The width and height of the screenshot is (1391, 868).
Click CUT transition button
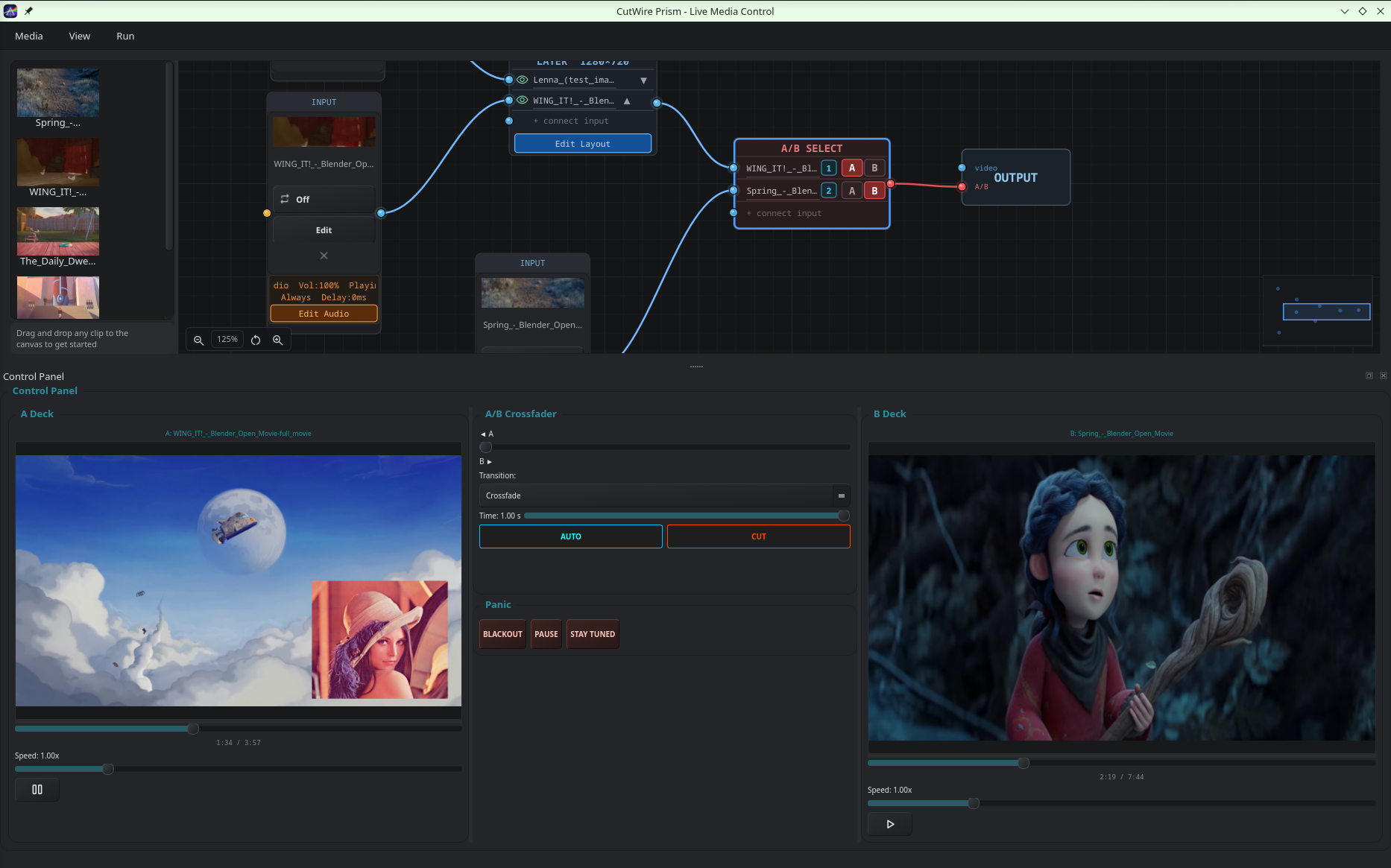(x=759, y=536)
